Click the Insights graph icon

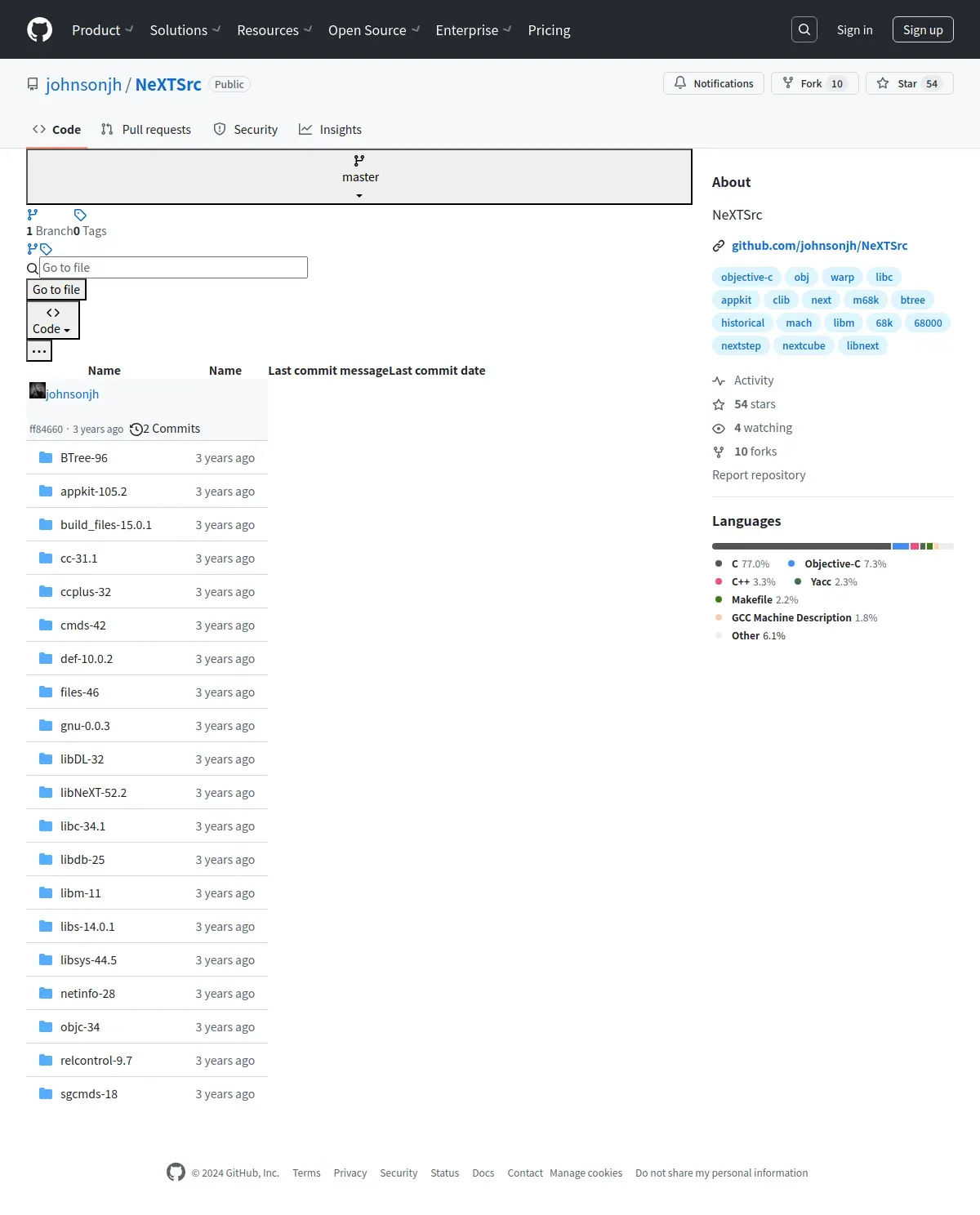pos(305,129)
